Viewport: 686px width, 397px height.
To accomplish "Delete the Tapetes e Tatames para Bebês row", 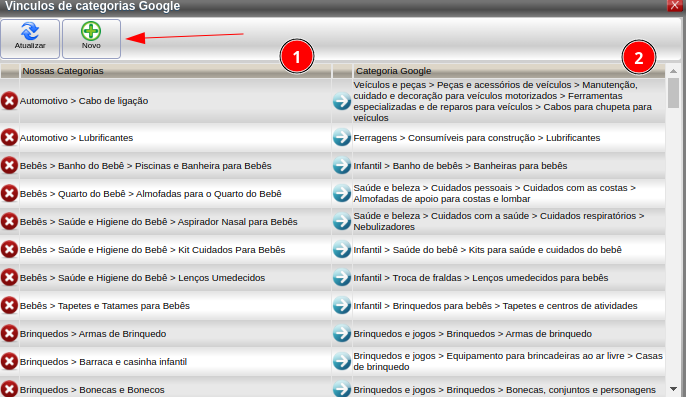I will [9, 306].
